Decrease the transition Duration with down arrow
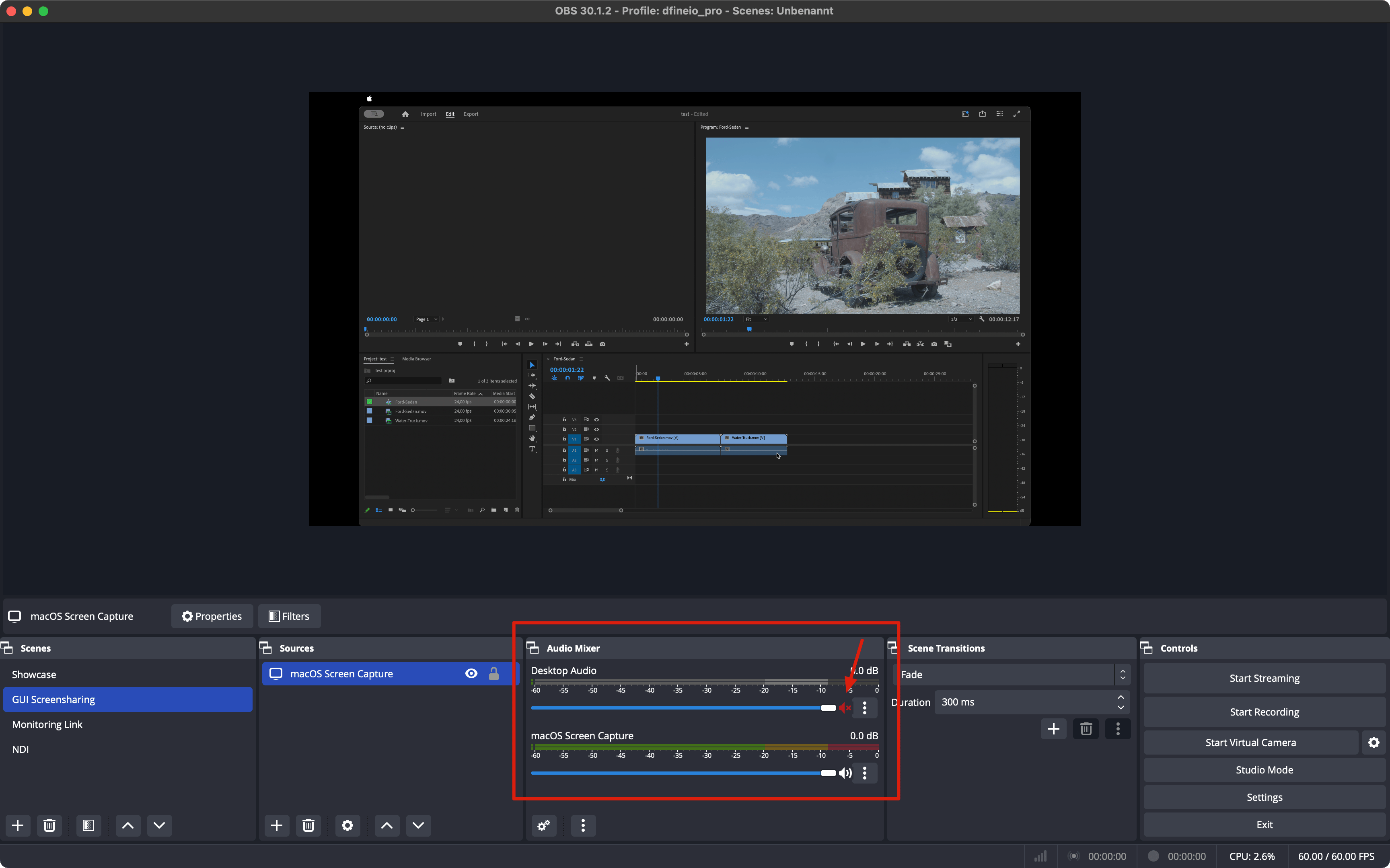Image resolution: width=1390 pixels, height=868 pixels. coord(1121,707)
